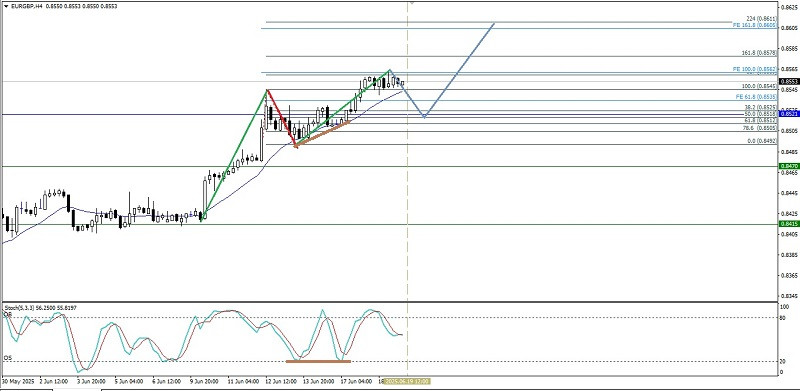
Task: Select the green 0.8415 level tag
Action: (x=788, y=224)
